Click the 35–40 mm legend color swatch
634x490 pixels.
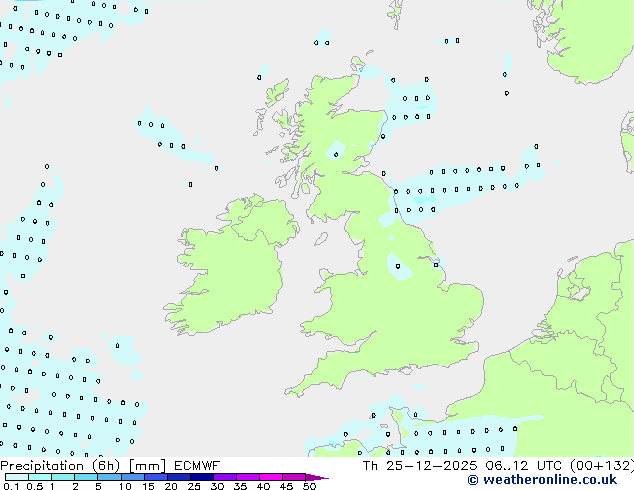[x=247, y=477]
